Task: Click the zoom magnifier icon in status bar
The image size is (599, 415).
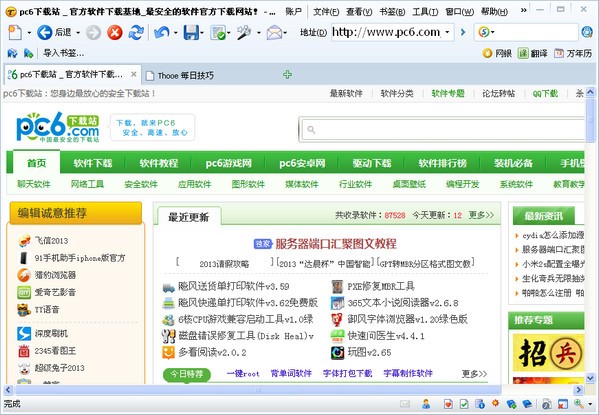Action: 578,404
